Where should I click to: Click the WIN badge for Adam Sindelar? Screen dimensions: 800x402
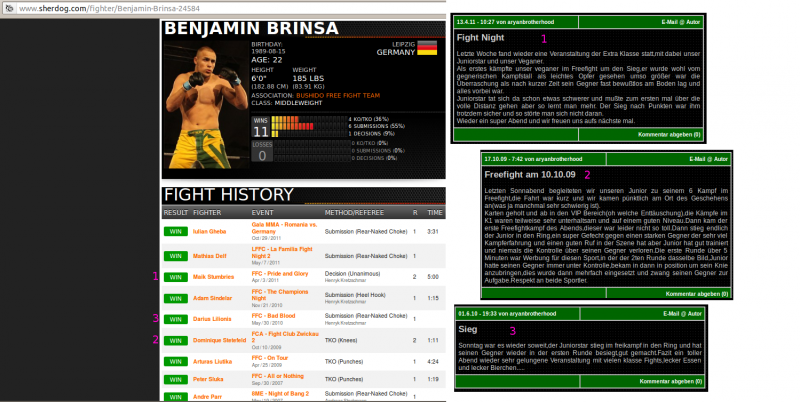(x=176, y=298)
